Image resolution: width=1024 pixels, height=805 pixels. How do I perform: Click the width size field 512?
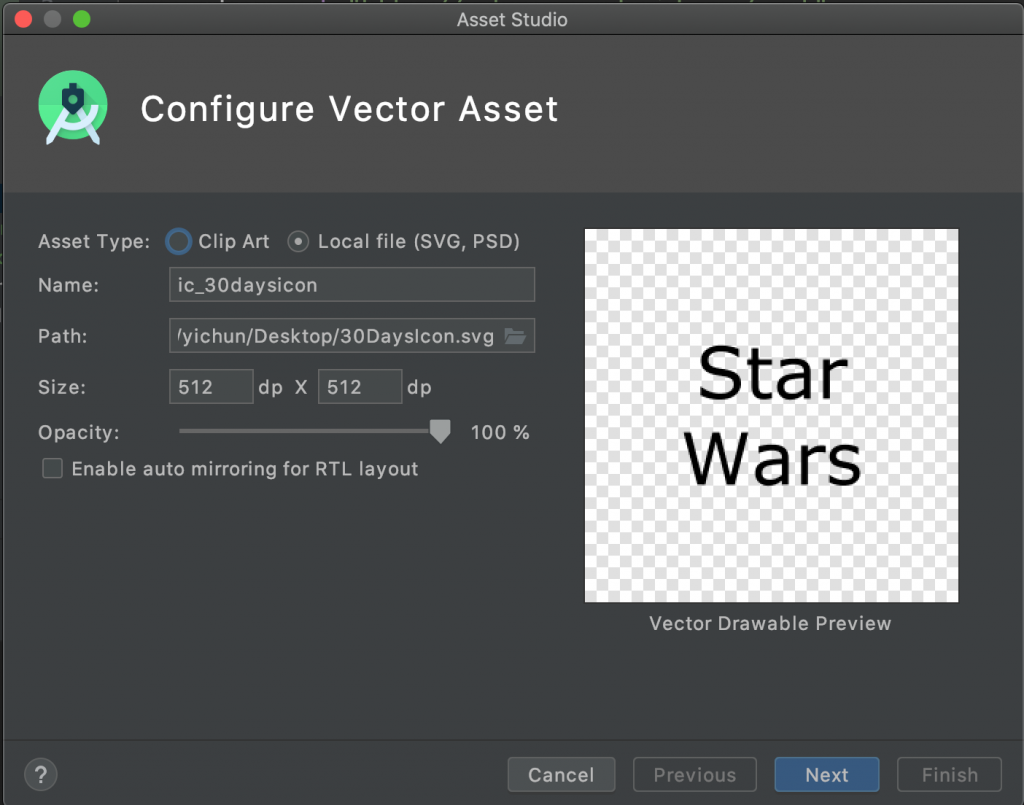coord(211,387)
